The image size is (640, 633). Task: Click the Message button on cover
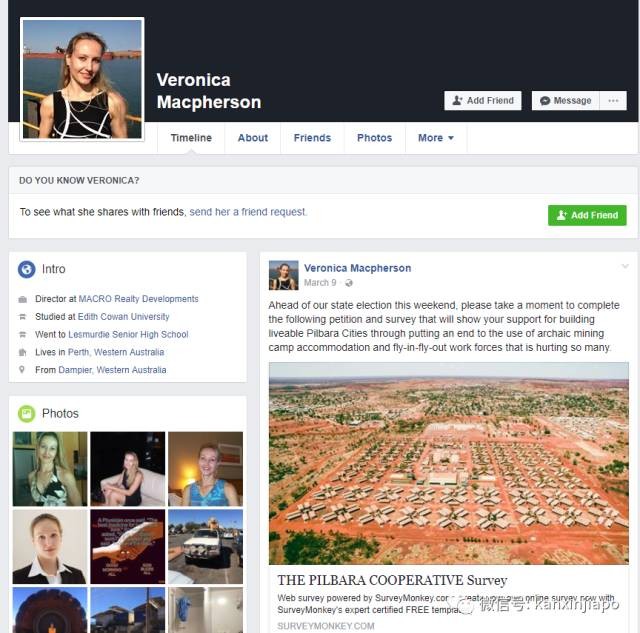(566, 101)
